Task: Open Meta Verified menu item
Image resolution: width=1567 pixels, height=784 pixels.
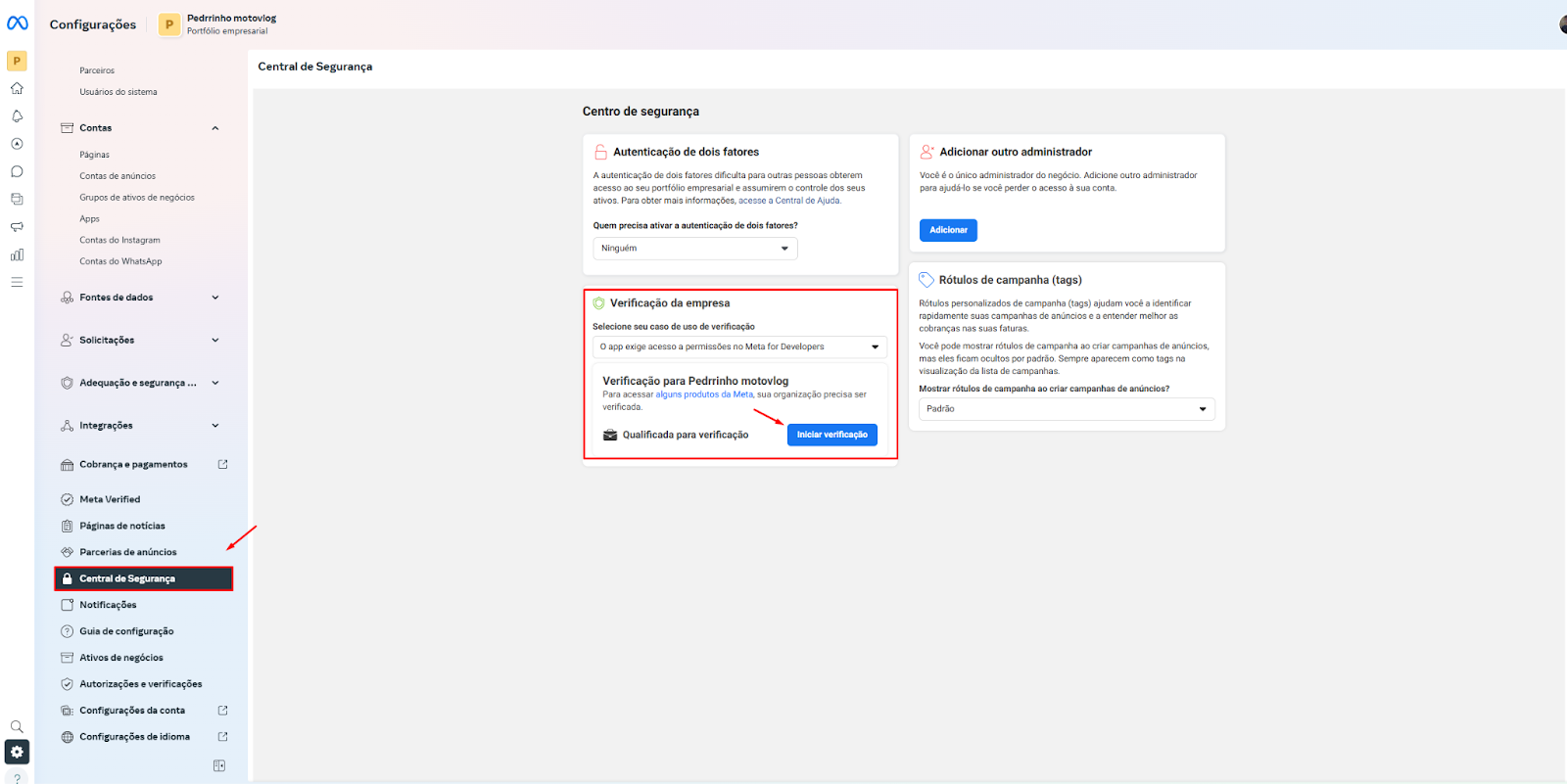Action: 110,499
